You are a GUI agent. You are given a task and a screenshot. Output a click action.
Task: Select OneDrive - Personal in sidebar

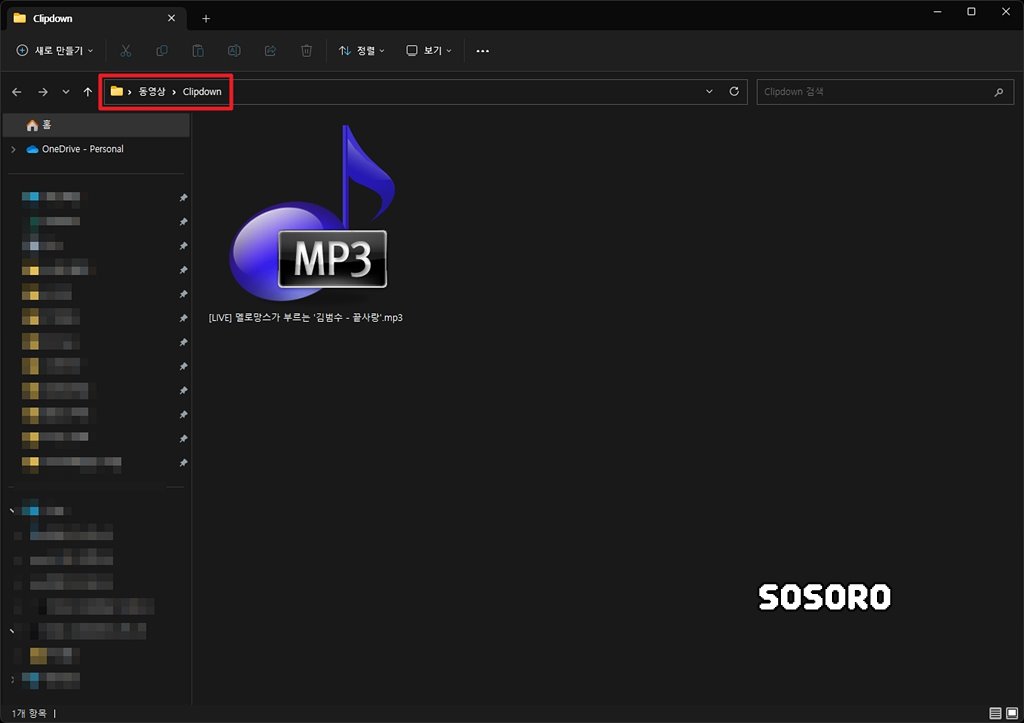[82, 149]
